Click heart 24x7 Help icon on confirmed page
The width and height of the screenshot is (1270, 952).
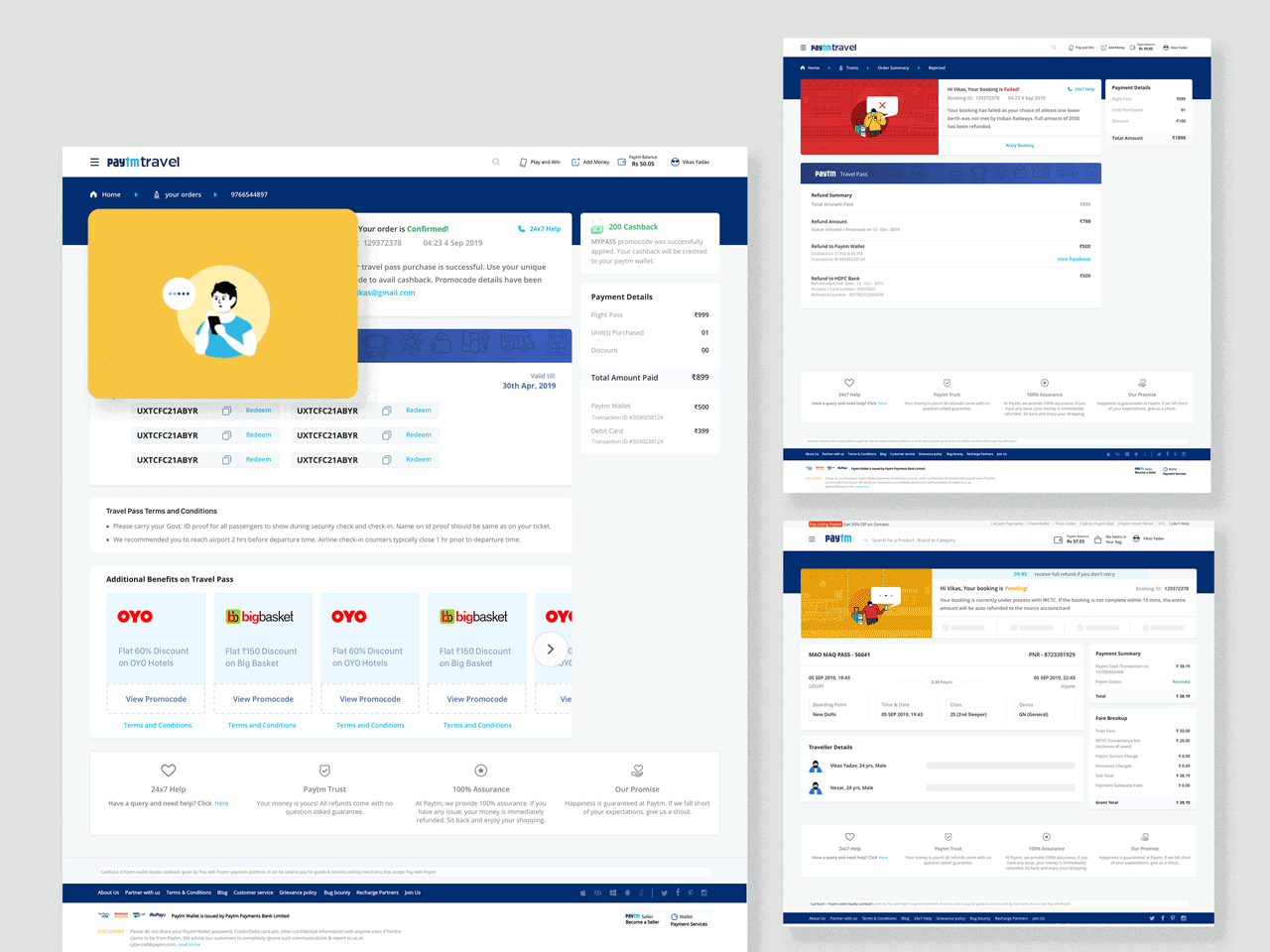[x=169, y=771]
